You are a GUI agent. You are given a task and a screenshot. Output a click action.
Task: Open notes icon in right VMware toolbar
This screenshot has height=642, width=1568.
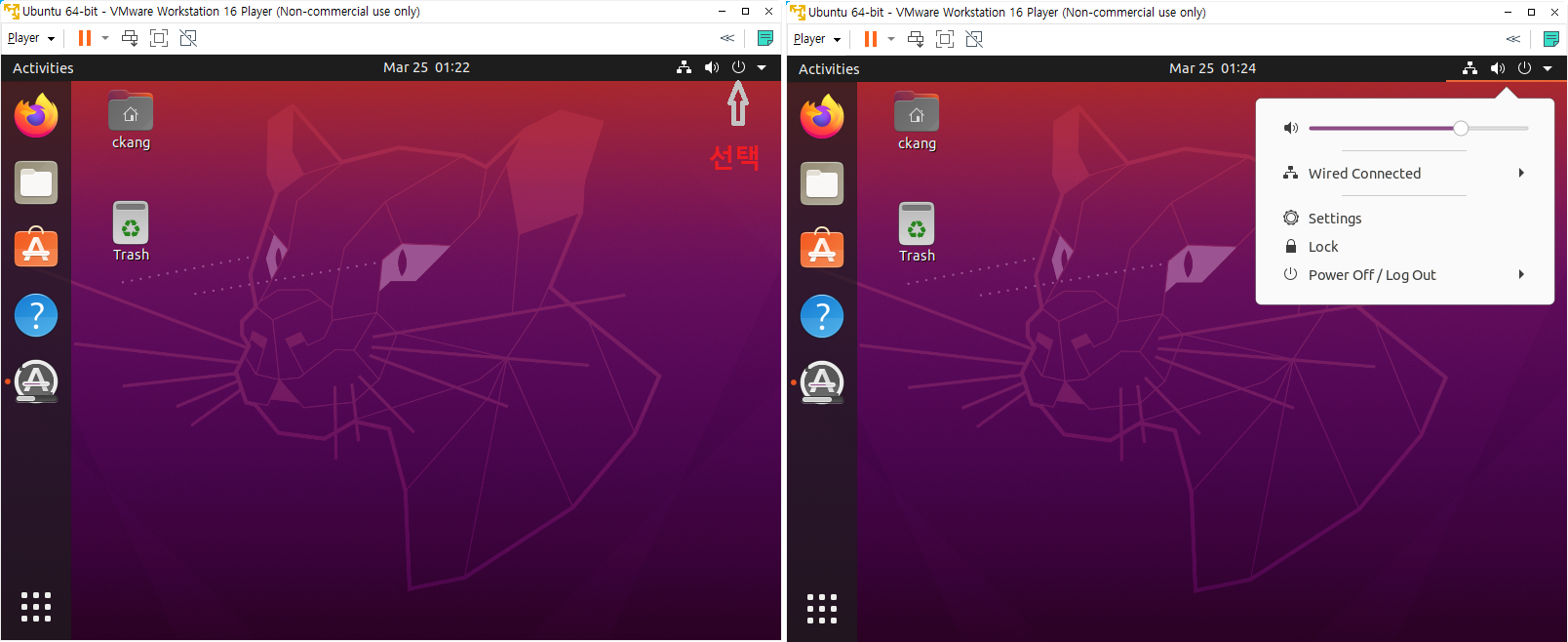pos(1551,39)
